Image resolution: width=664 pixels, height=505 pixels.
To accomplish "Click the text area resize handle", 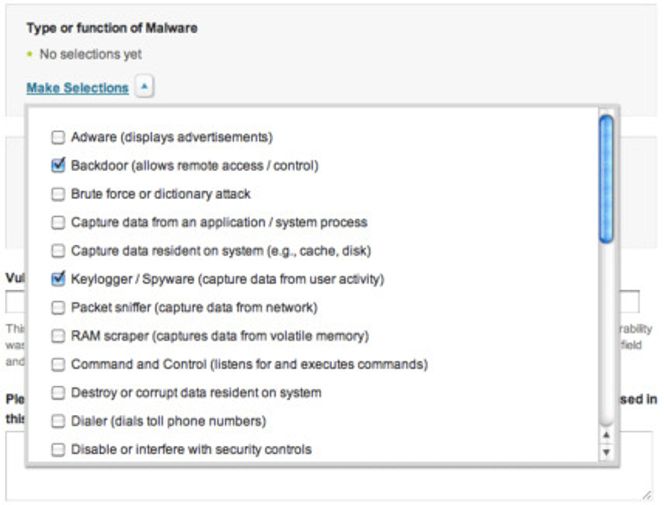I will 645,494.
